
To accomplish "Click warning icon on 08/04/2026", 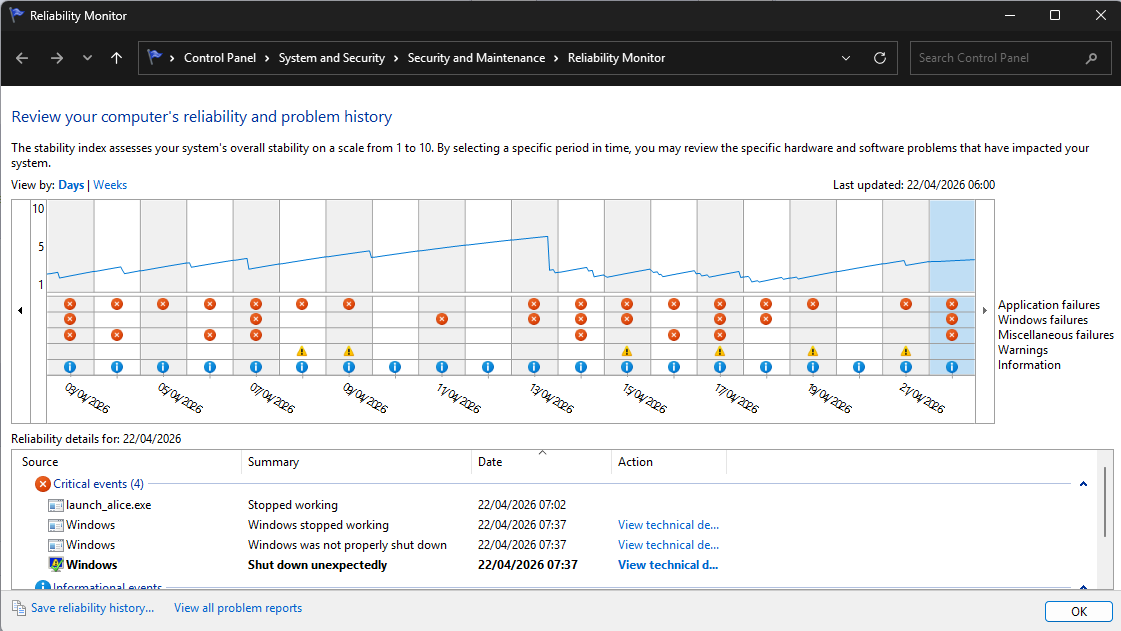I will point(302,351).
